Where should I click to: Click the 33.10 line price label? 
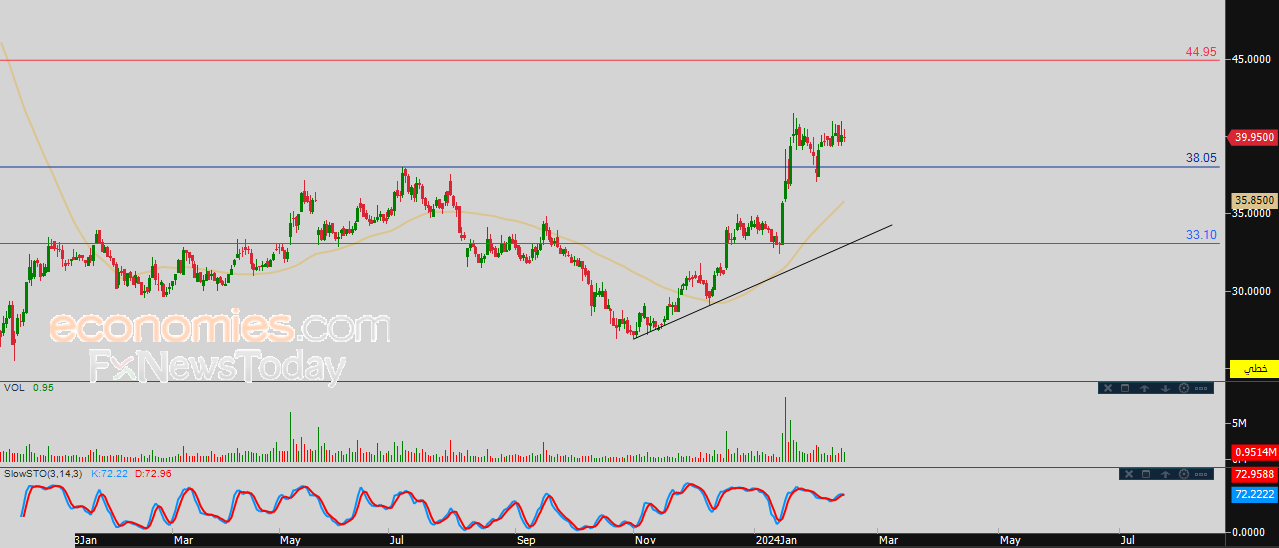pyautogui.click(x=1201, y=235)
